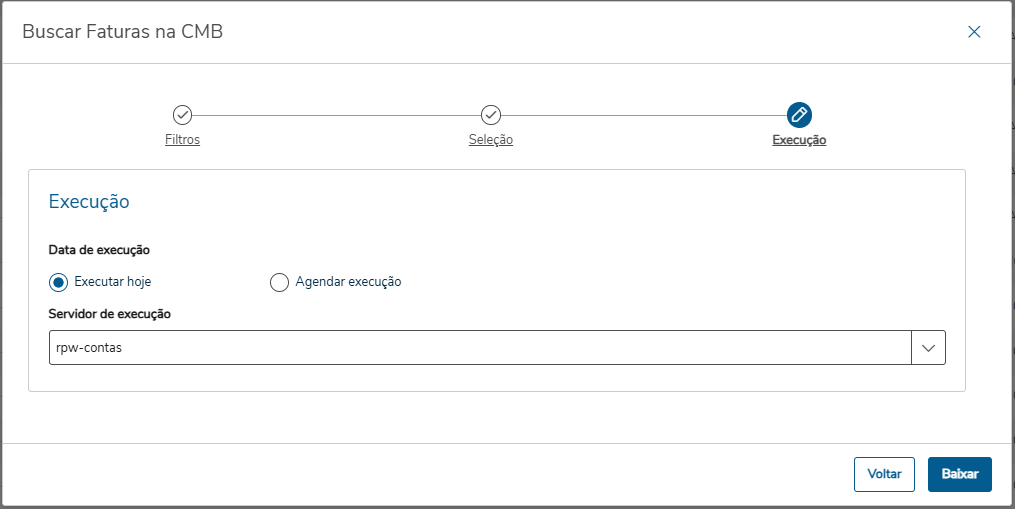Expand the Servidor de execução dropdown arrow
The height and width of the screenshot is (509, 1015).
pos(928,348)
